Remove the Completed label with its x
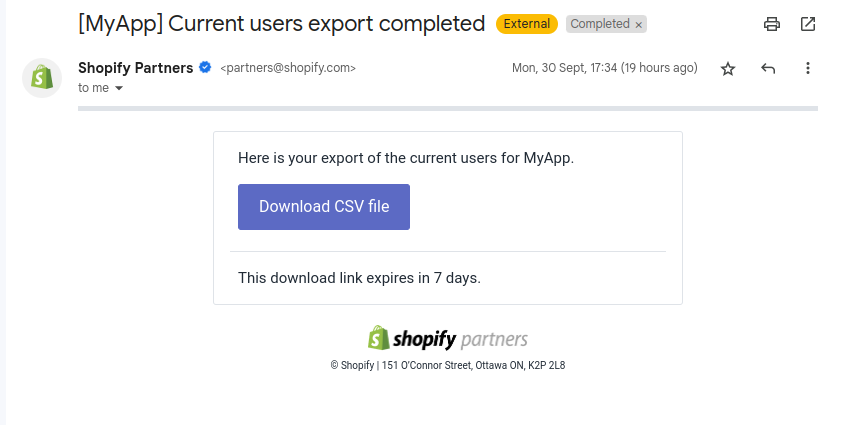The width and height of the screenshot is (849, 425). click(x=638, y=25)
